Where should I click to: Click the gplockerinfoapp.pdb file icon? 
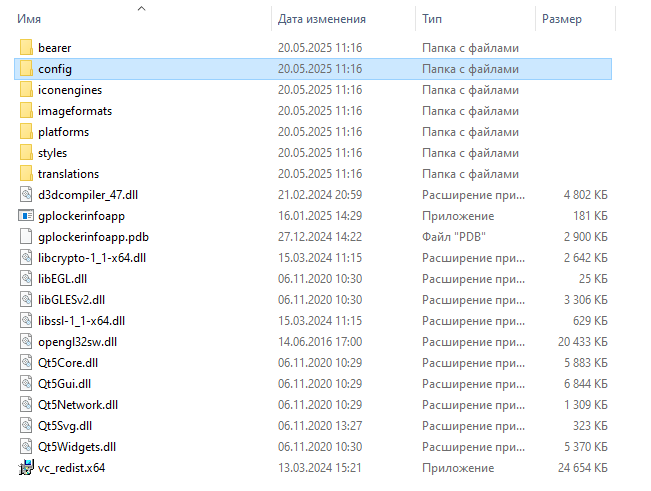pos(26,237)
